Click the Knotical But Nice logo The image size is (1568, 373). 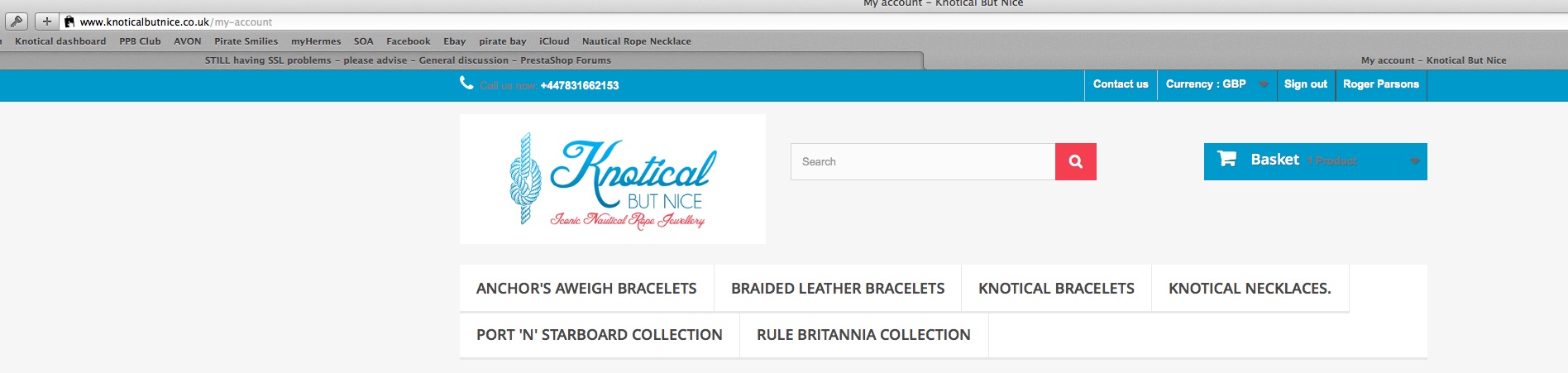(613, 179)
